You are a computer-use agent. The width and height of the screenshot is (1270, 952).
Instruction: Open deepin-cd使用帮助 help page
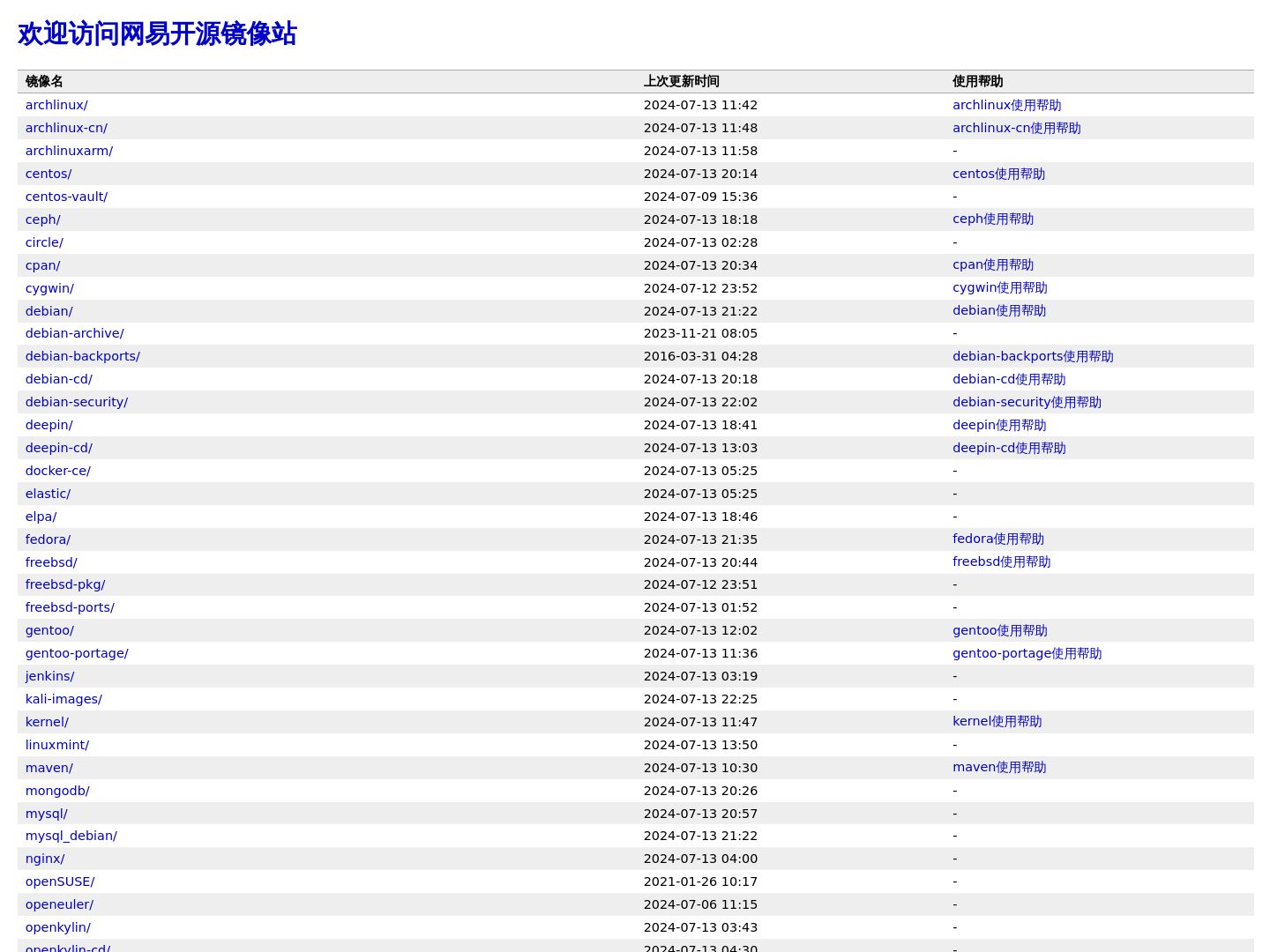1009,448
